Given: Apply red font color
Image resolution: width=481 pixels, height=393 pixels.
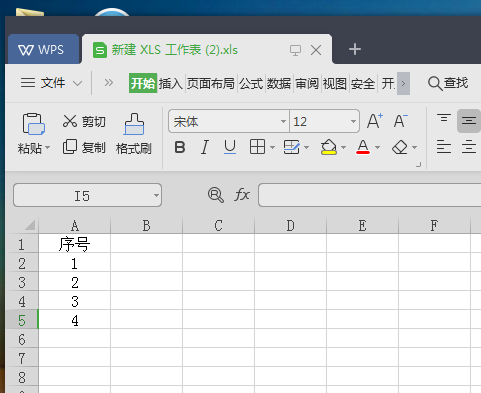Looking at the screenshot, I should pos(363,147).
